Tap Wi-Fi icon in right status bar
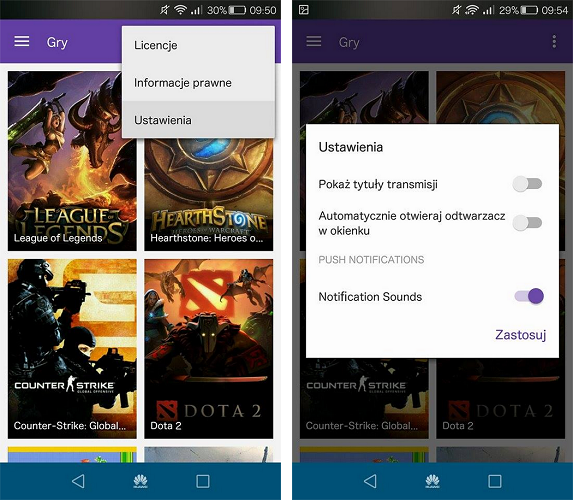 (x=472, y=10)
